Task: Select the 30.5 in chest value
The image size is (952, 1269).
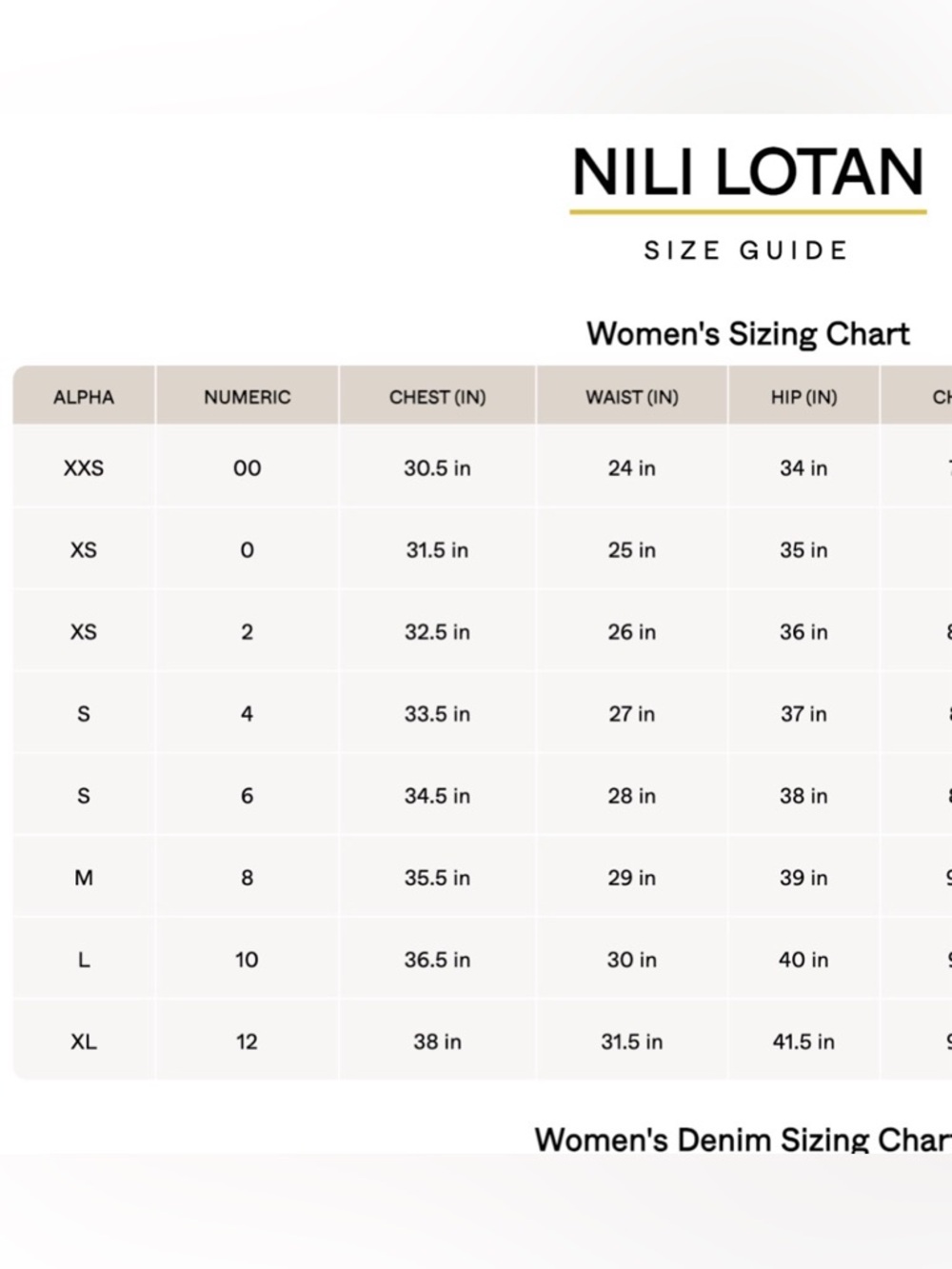Action: (x=437, y=468)
